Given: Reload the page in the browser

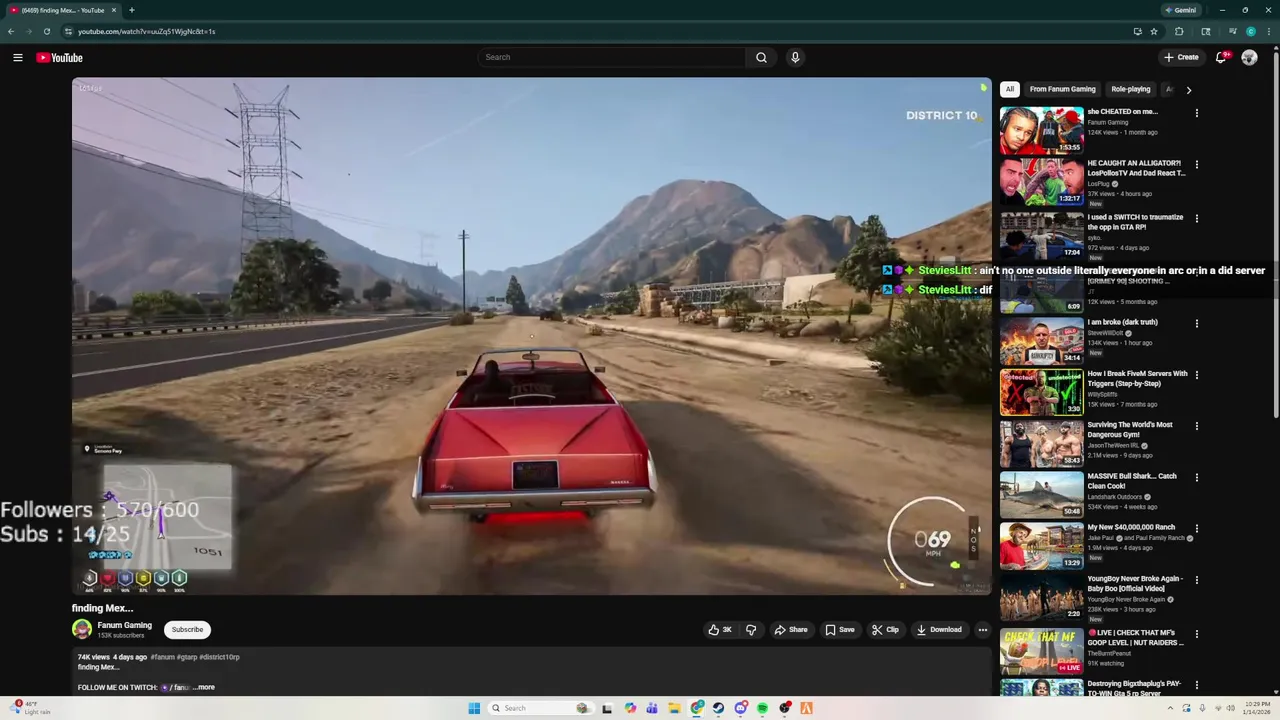Looking at the screenshot, I should 46,31.
